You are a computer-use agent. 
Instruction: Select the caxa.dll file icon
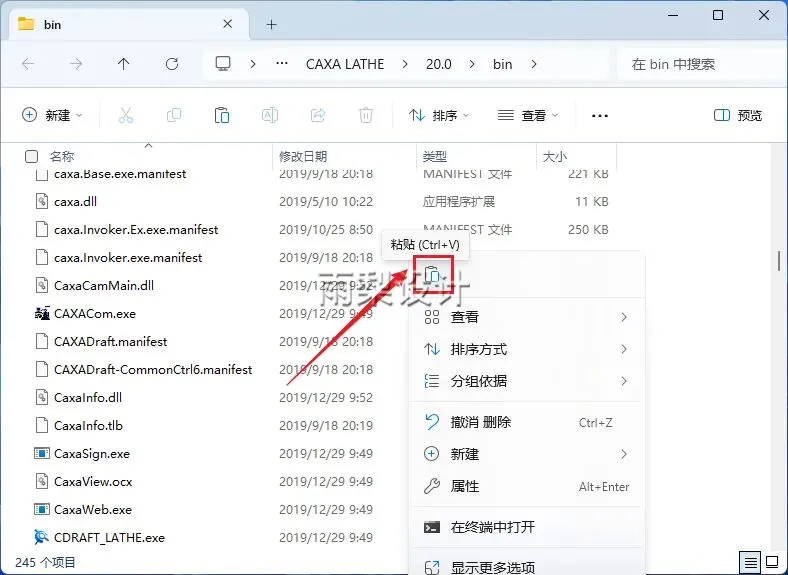tap(42, 202)
